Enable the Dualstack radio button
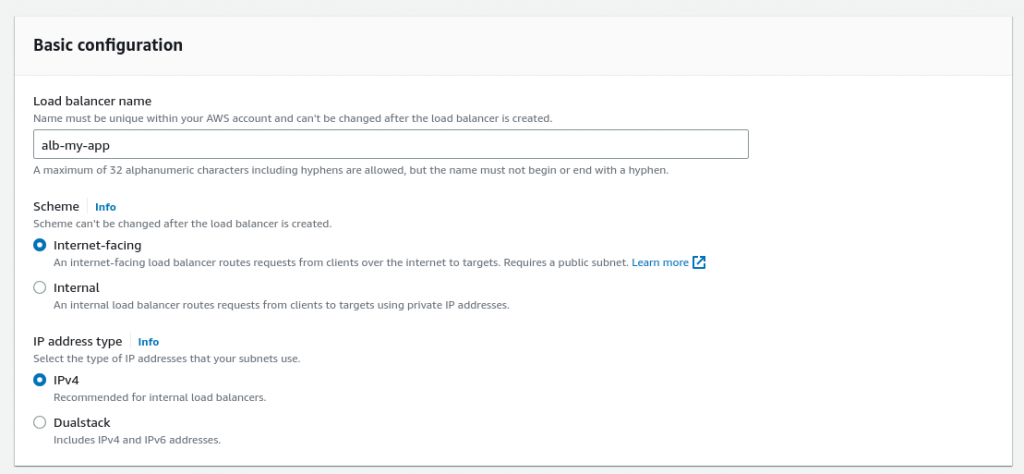Viewport: 1024px width, 474px height. (x=40, y=422)
